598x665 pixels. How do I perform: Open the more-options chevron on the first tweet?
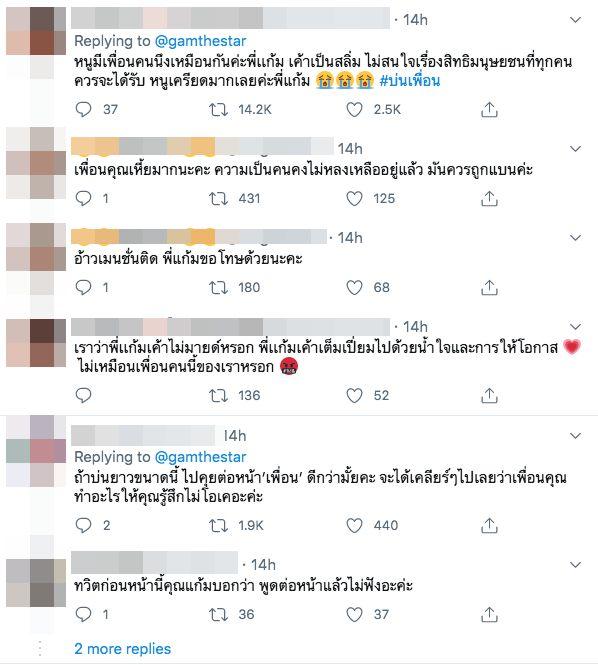click(x=575, y=20)
